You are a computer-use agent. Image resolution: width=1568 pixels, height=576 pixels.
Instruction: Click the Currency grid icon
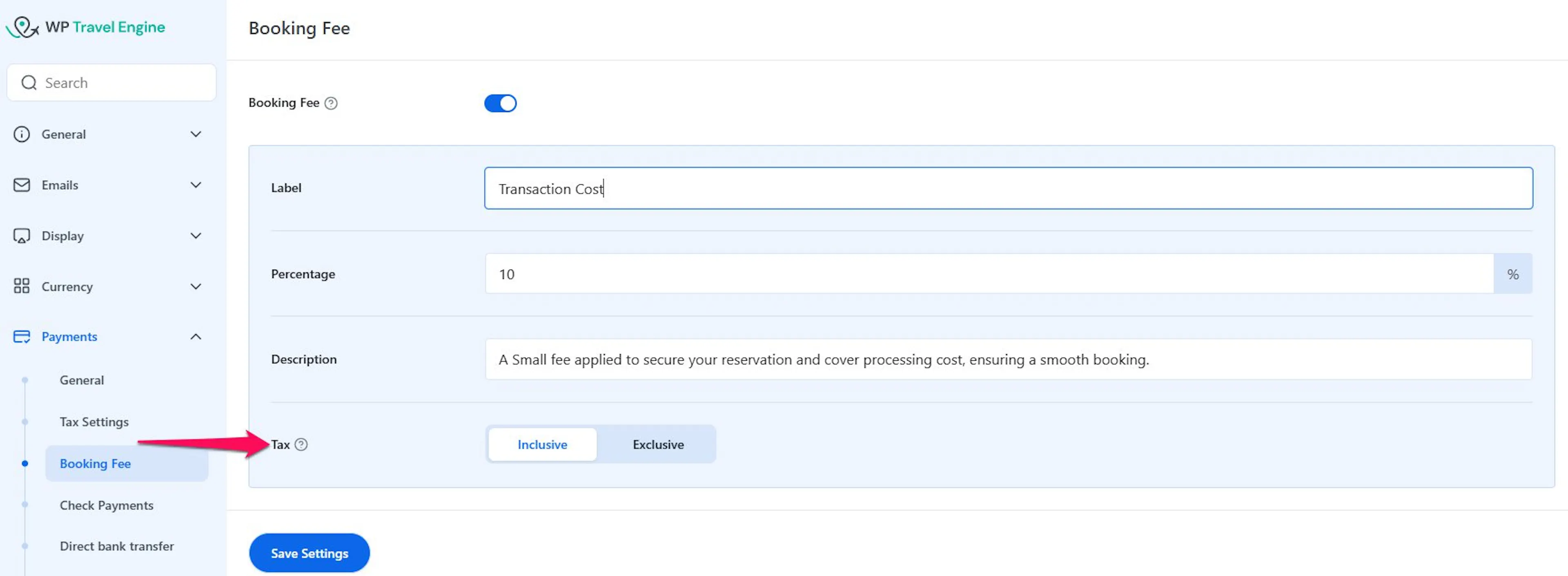tap(21, 286)
